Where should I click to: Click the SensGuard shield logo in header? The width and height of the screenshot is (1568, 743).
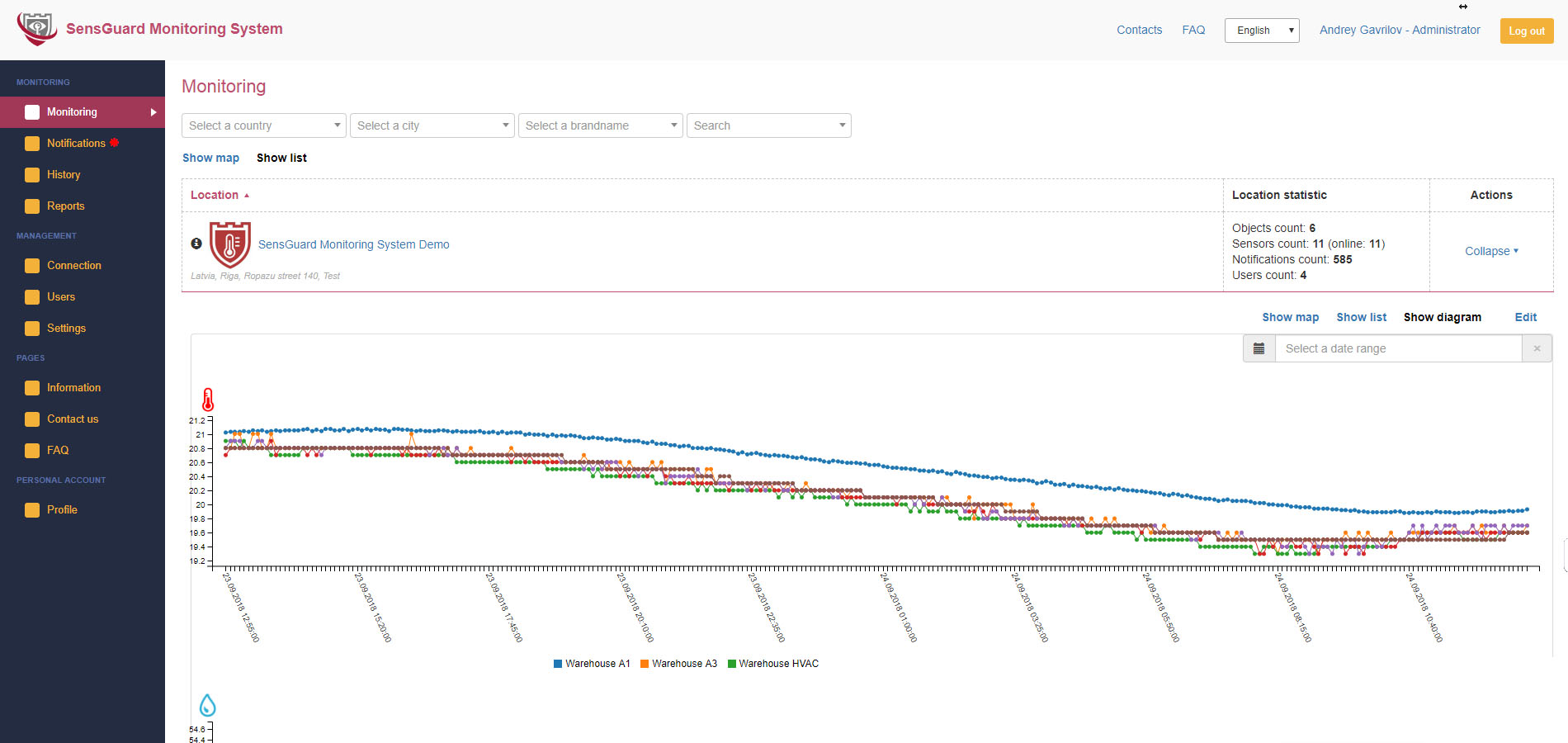37,29
